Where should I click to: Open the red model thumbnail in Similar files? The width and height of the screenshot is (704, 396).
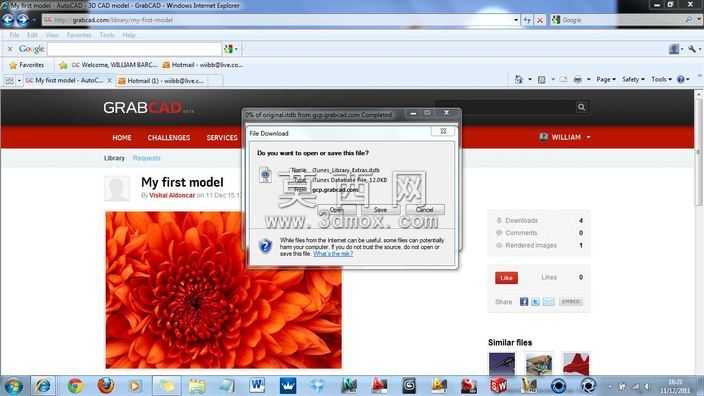pos(576,363)
